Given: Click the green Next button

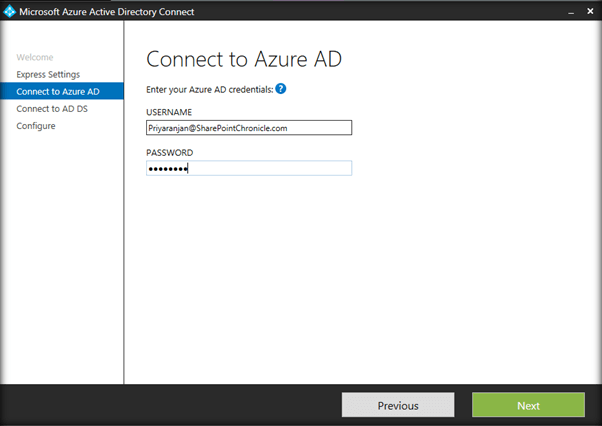Looking at the screenshot, I should (528, 405).
